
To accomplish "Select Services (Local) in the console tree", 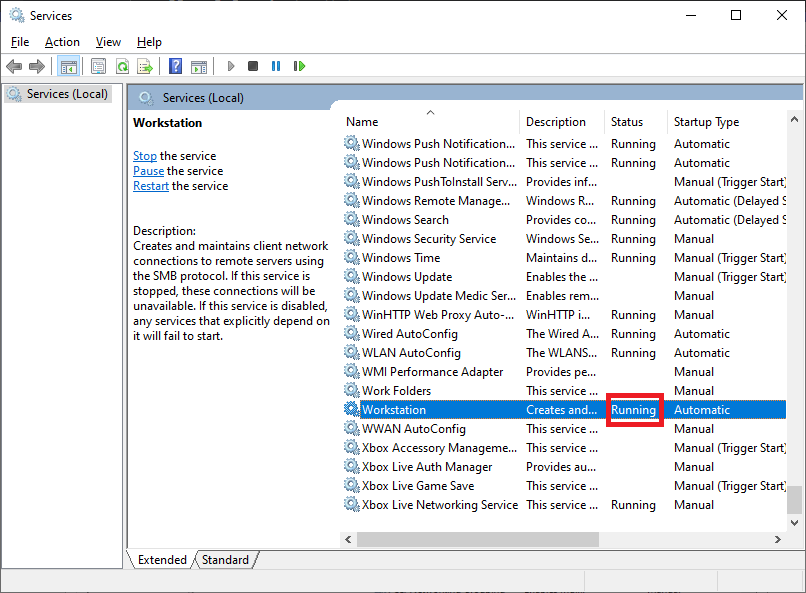I will pyautogui.click(x=66, y=94).
